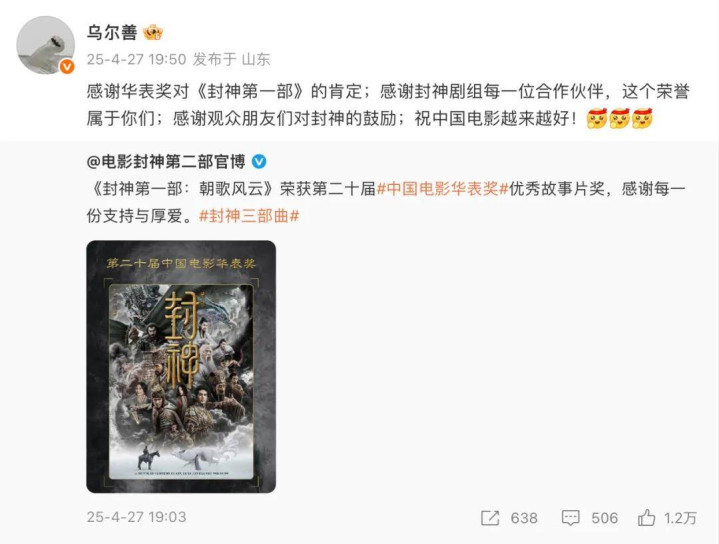Image resolution: width=719 pixels, height=544 pixels.
Task: Open the #封神三部曲# hashtag
Action: 249,216
